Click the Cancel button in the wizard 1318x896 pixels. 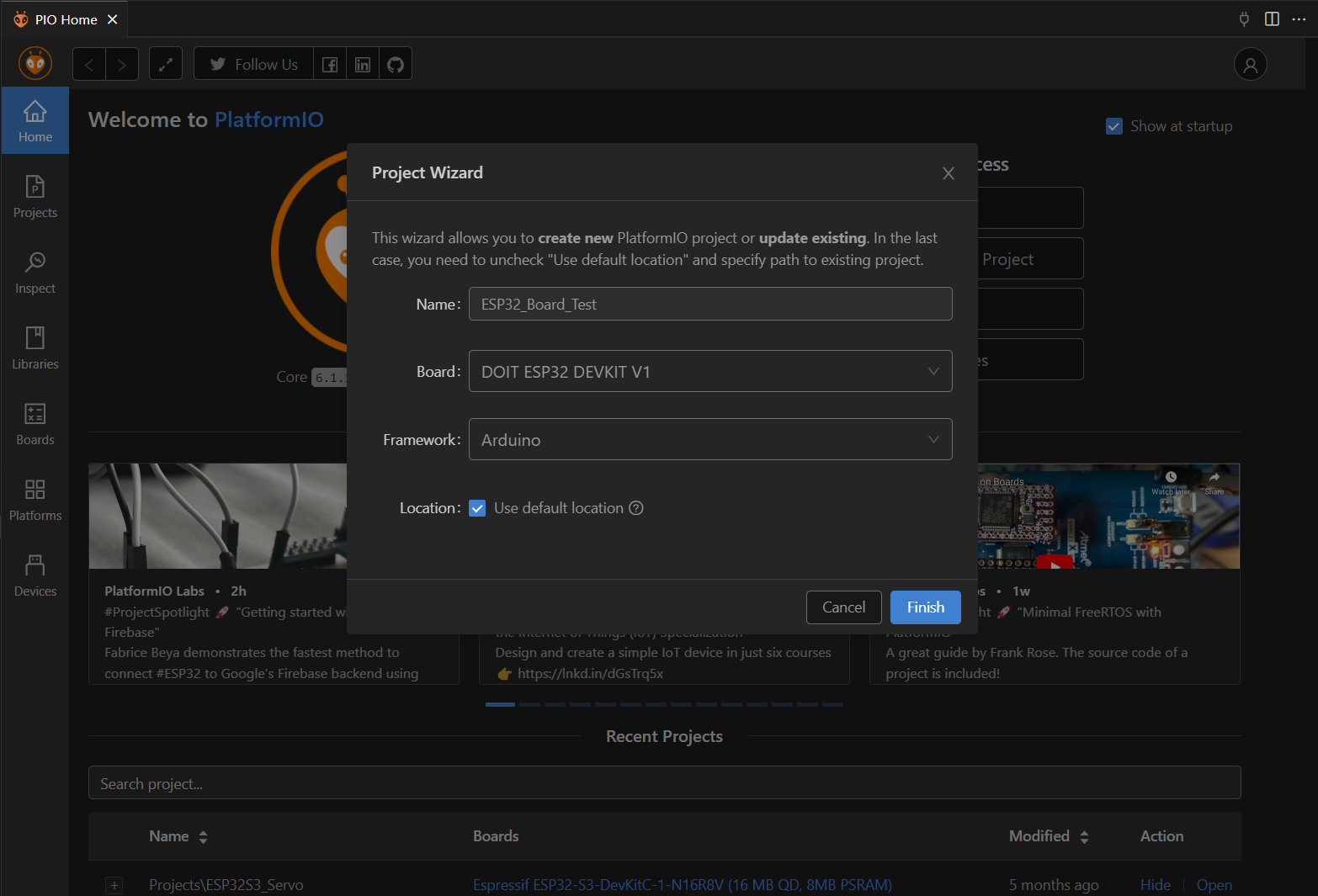click(x=844, y=607)
